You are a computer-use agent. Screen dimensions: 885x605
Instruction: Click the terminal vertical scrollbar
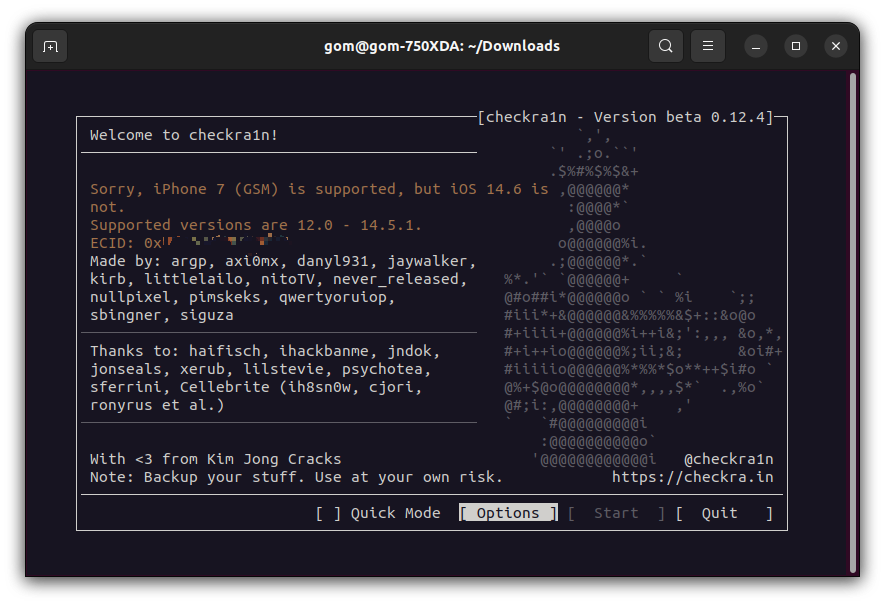click(x=853, y=323)
